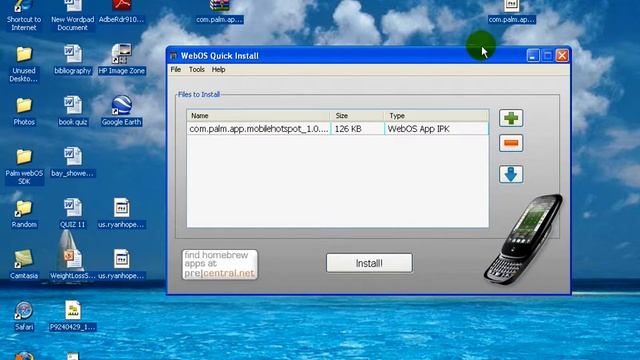Select the New Wordpad Document desktop icon

coord(73,16)
